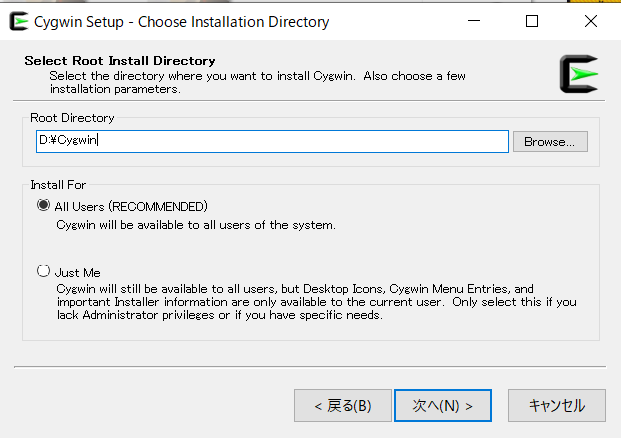
Task: Go back with the 戻る(B) button
Action: [342, 406]
